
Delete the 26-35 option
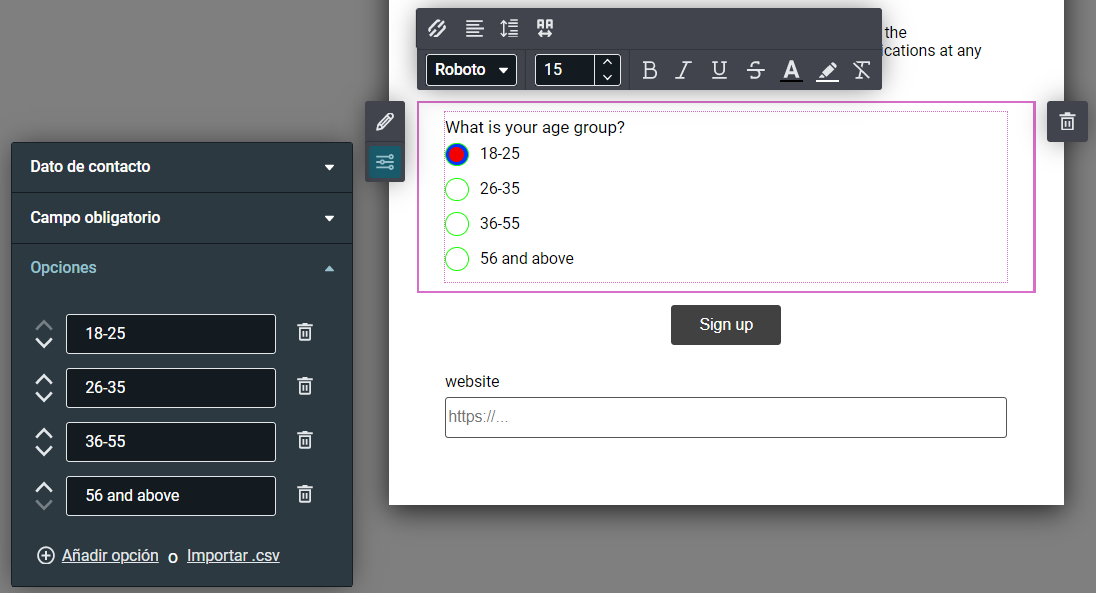(305, 386)
